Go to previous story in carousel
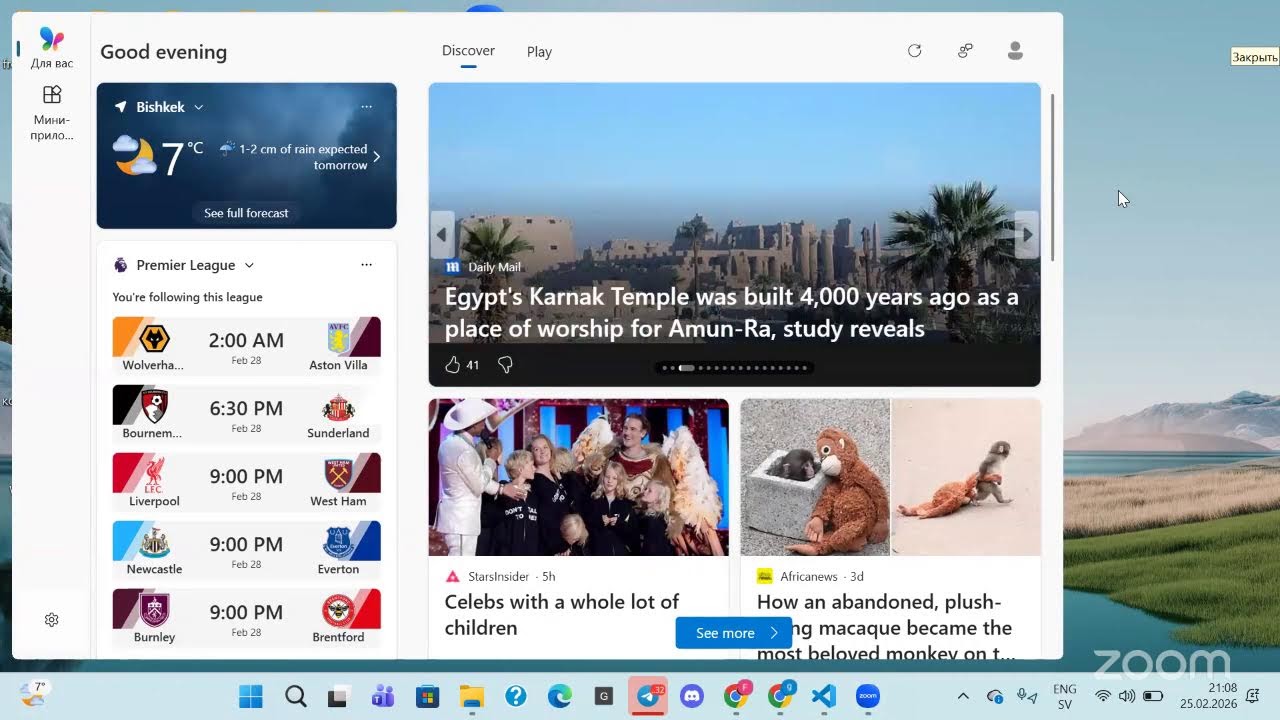This screenshot has width=1280, height=720. [x=442, y=235]
